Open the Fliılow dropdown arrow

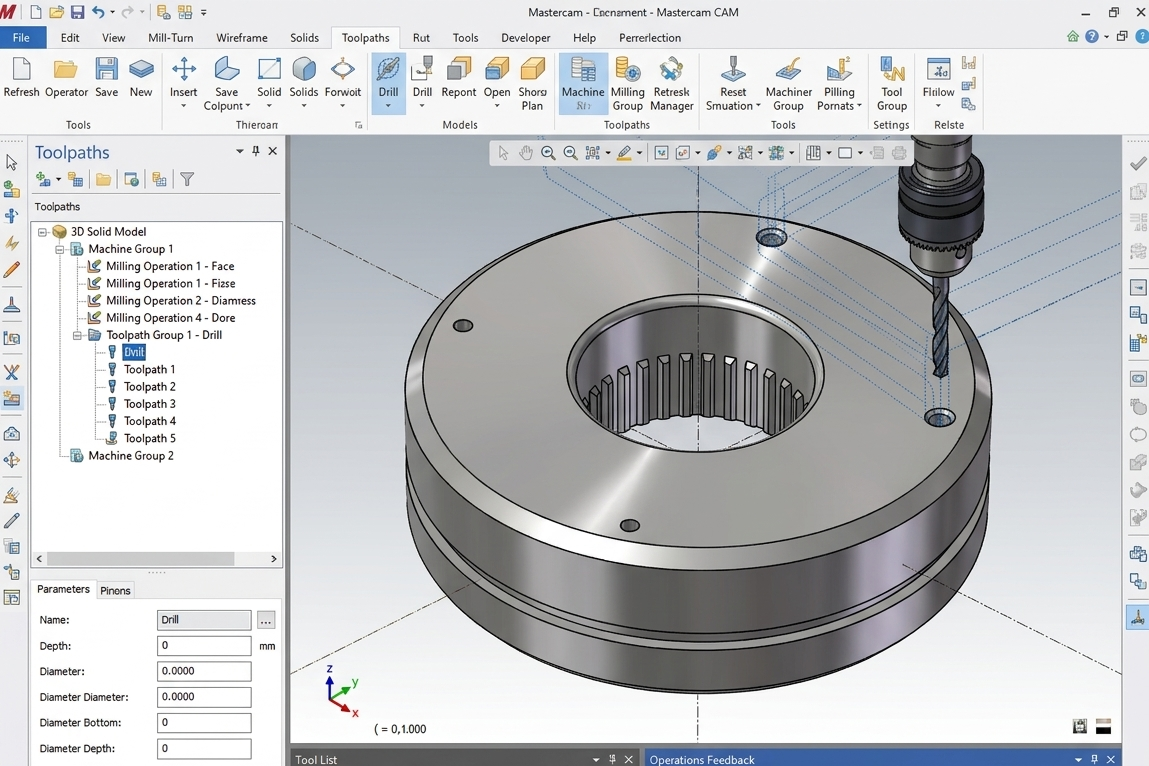938,106
